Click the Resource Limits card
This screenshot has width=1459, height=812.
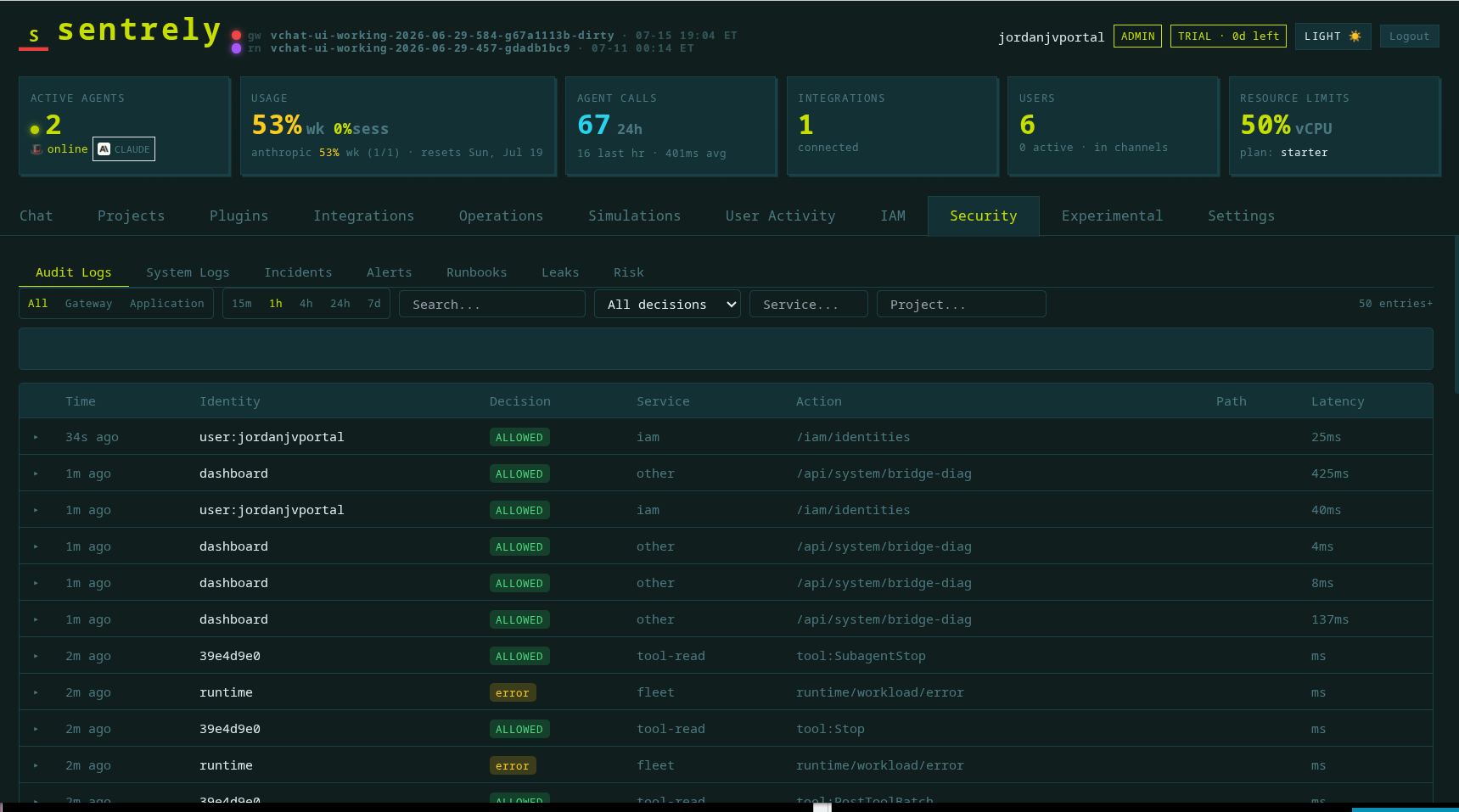click(x=1335, y=126)
